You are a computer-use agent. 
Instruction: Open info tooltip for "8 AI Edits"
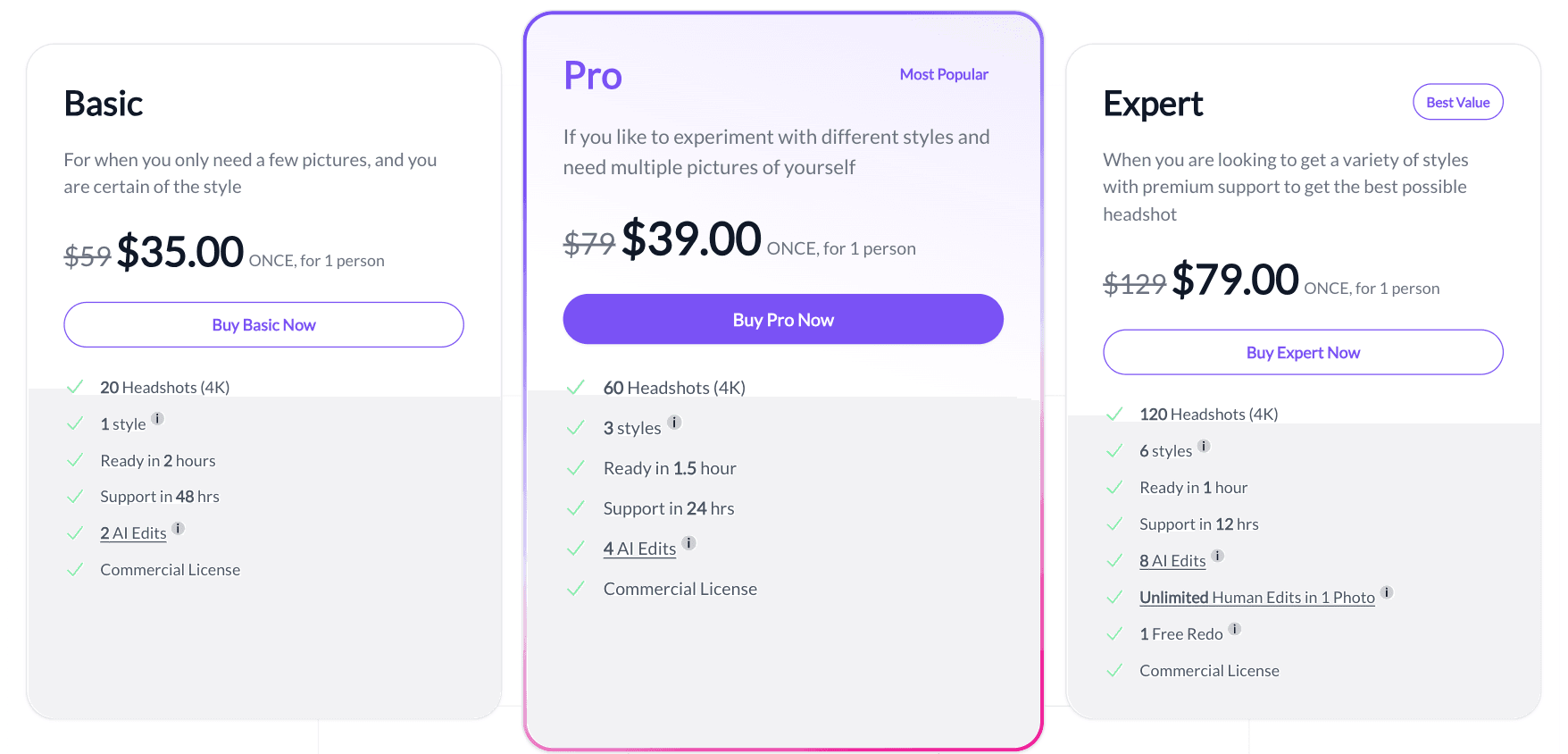coord(1220,556)
